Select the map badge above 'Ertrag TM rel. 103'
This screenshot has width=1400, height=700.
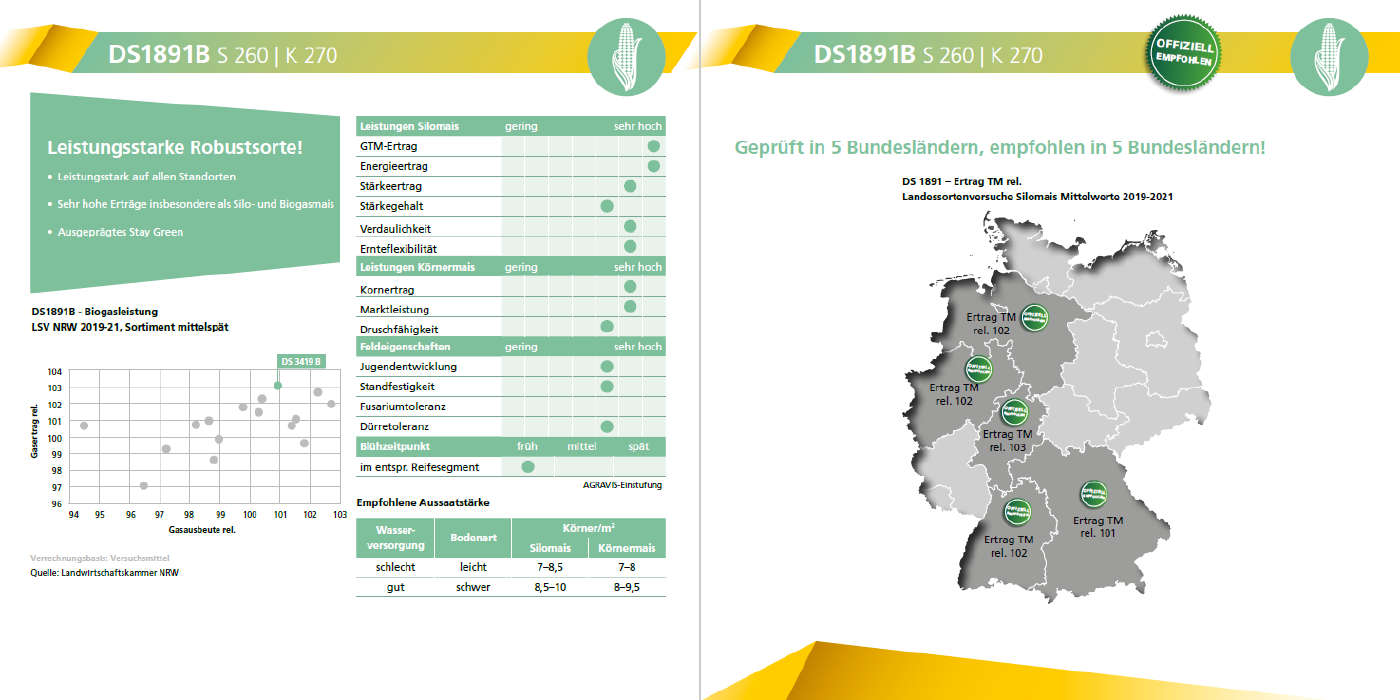1014,413
